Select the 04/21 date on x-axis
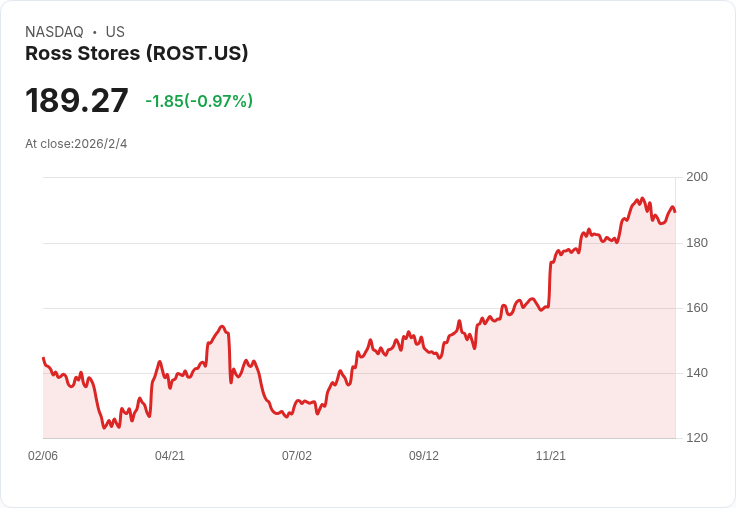This screenshot has width=736, height=508. click(170, 456)
